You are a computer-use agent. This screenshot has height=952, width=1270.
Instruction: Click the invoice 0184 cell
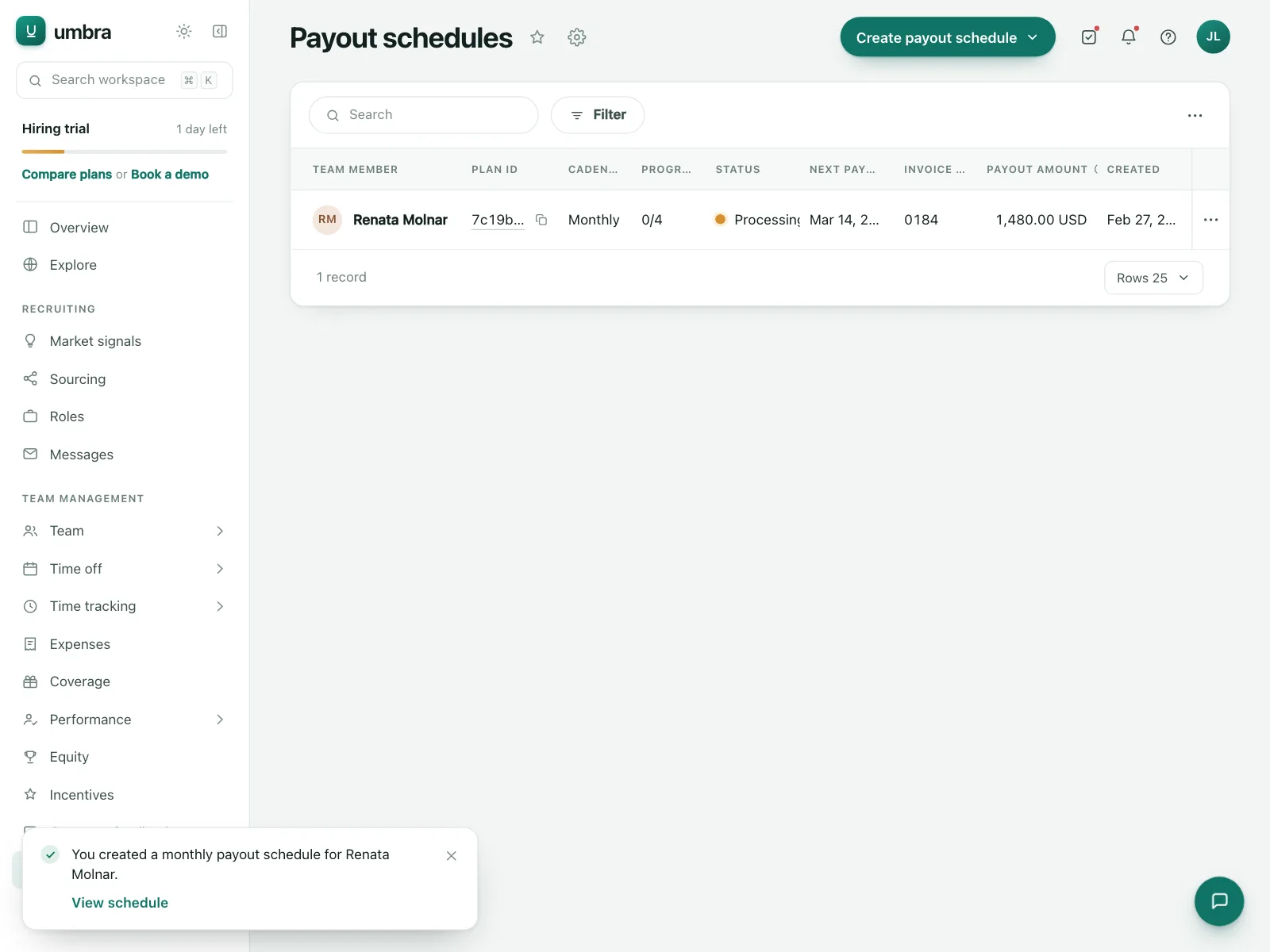coord(921,220)
